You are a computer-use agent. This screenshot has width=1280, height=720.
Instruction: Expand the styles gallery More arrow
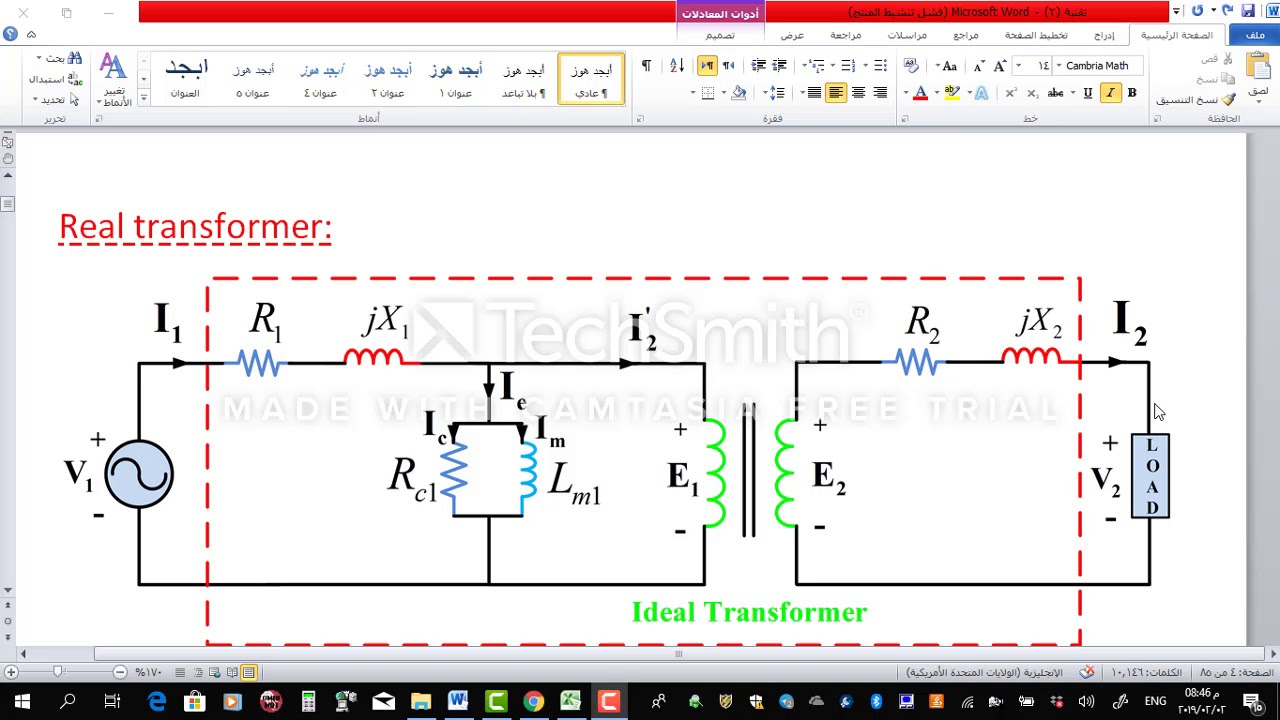pyautogui.click(x=143, y=98)
